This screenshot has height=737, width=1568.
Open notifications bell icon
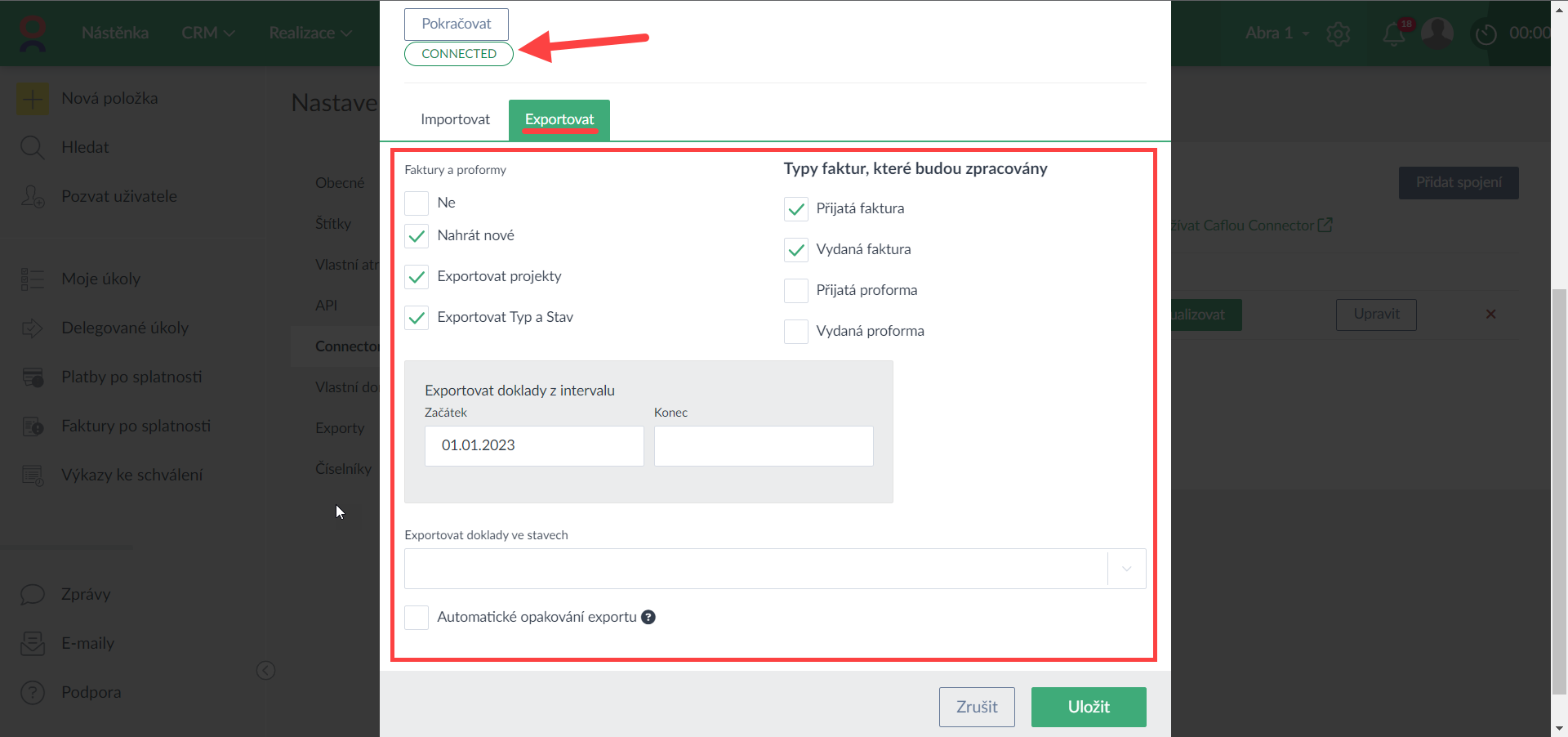point(1393,33)
